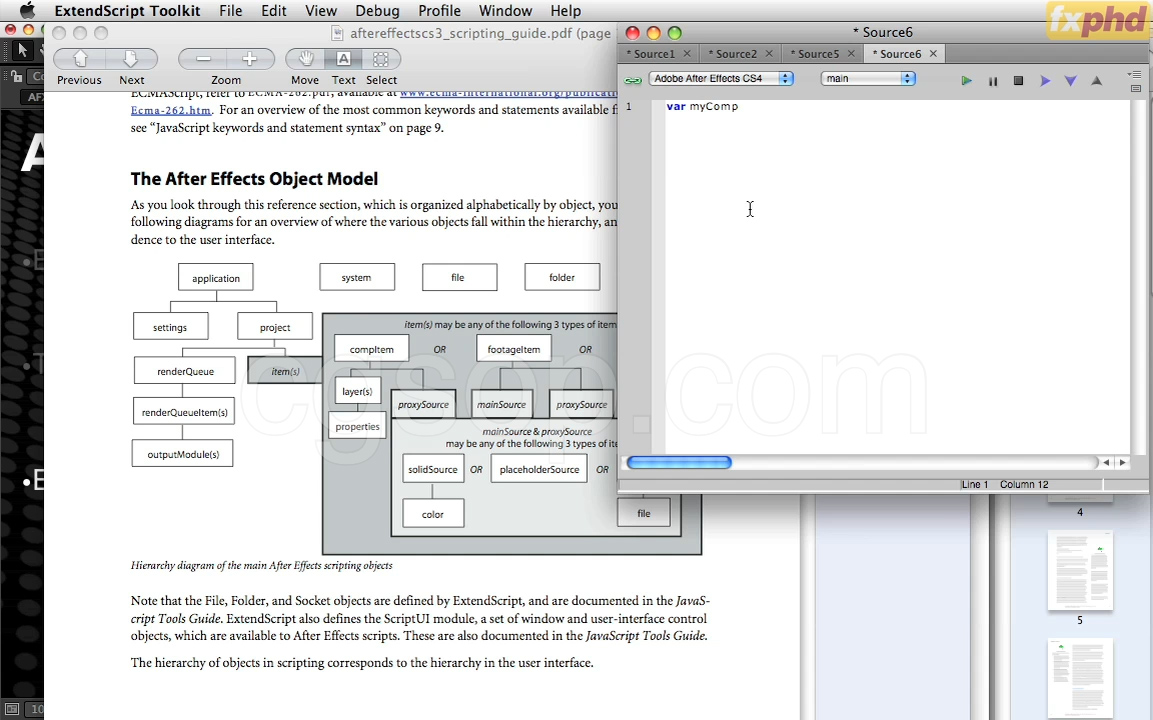Zoom out with the minus button in PDF viewer
Image resolution: width=1153 pixels, height=720 pixels.
[203, 59]
